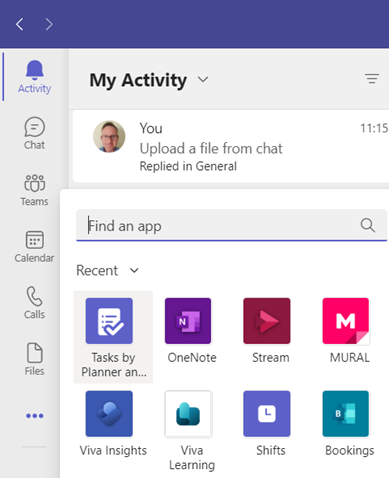Screen dimensions: 389x478
Task: Go back with the left arrow
Action: click(20, 24)
